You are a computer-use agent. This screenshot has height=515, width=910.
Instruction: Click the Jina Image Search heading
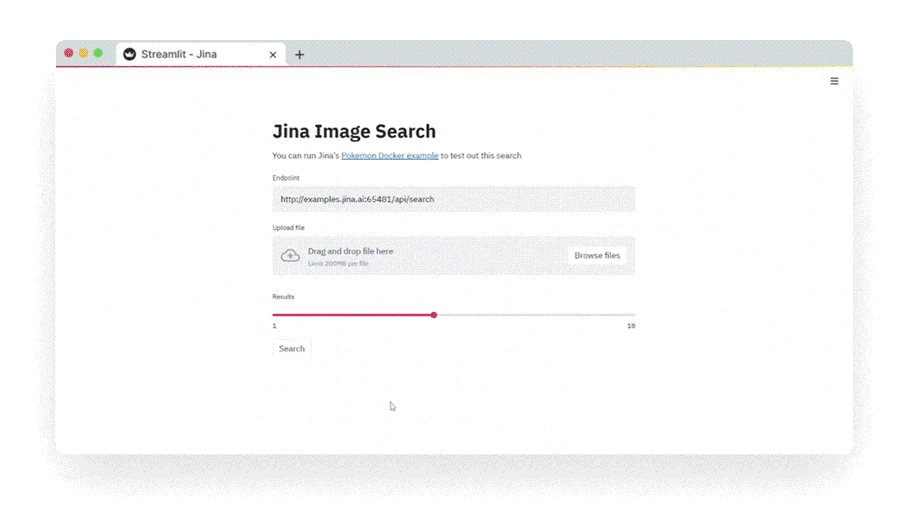click(x=354, y=131)
